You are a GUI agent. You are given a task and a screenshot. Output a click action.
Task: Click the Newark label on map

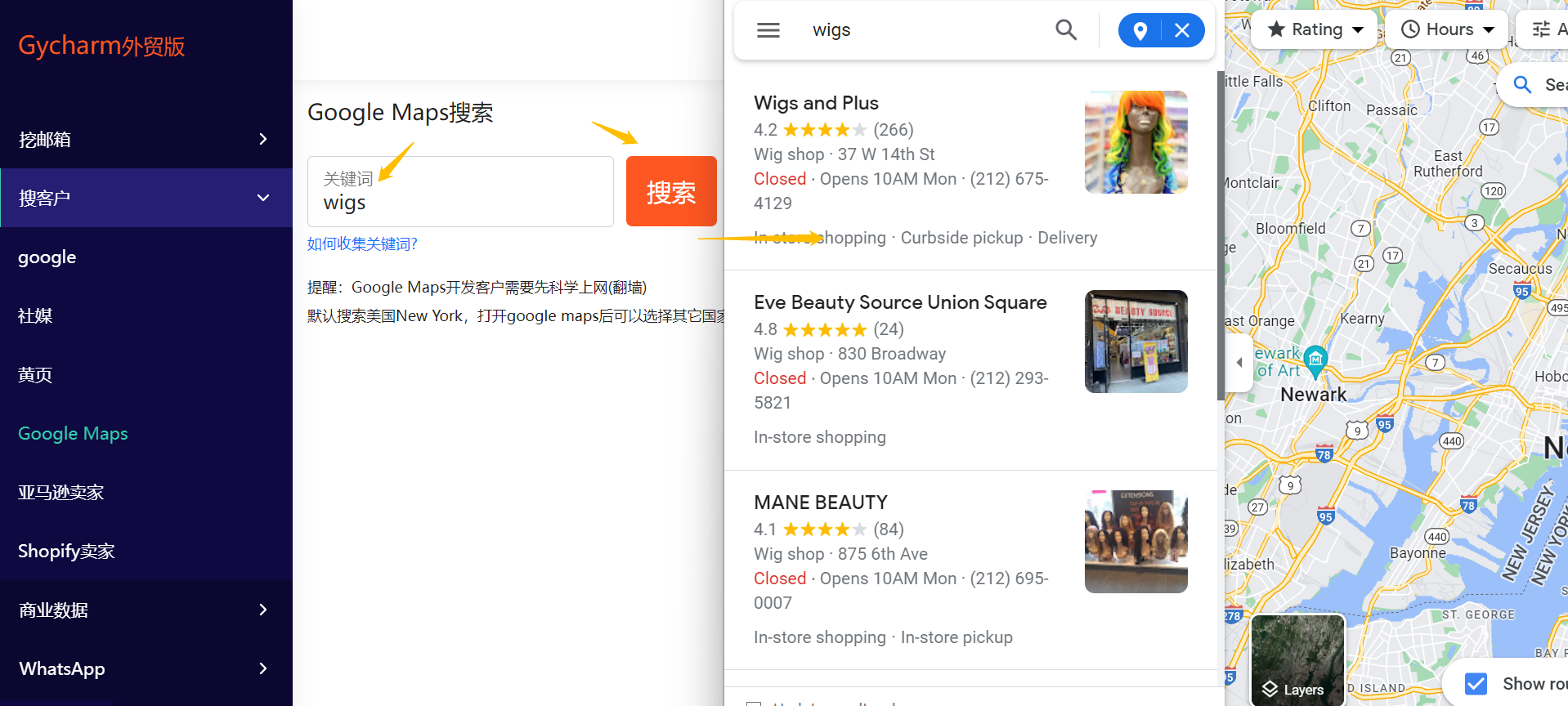[x=1313, y=395]
